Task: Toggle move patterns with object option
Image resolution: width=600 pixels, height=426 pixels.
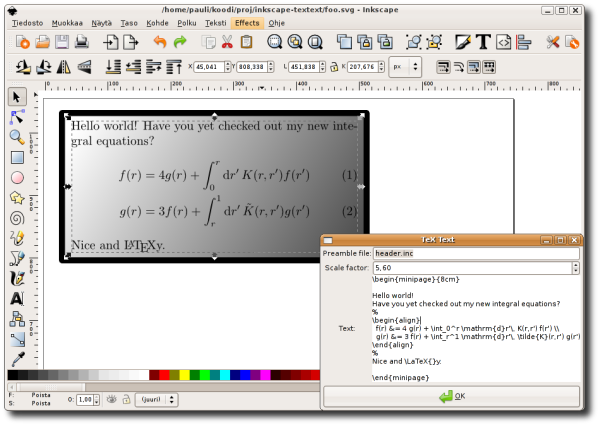Action: pyautogui.click(x=489, y=67)
